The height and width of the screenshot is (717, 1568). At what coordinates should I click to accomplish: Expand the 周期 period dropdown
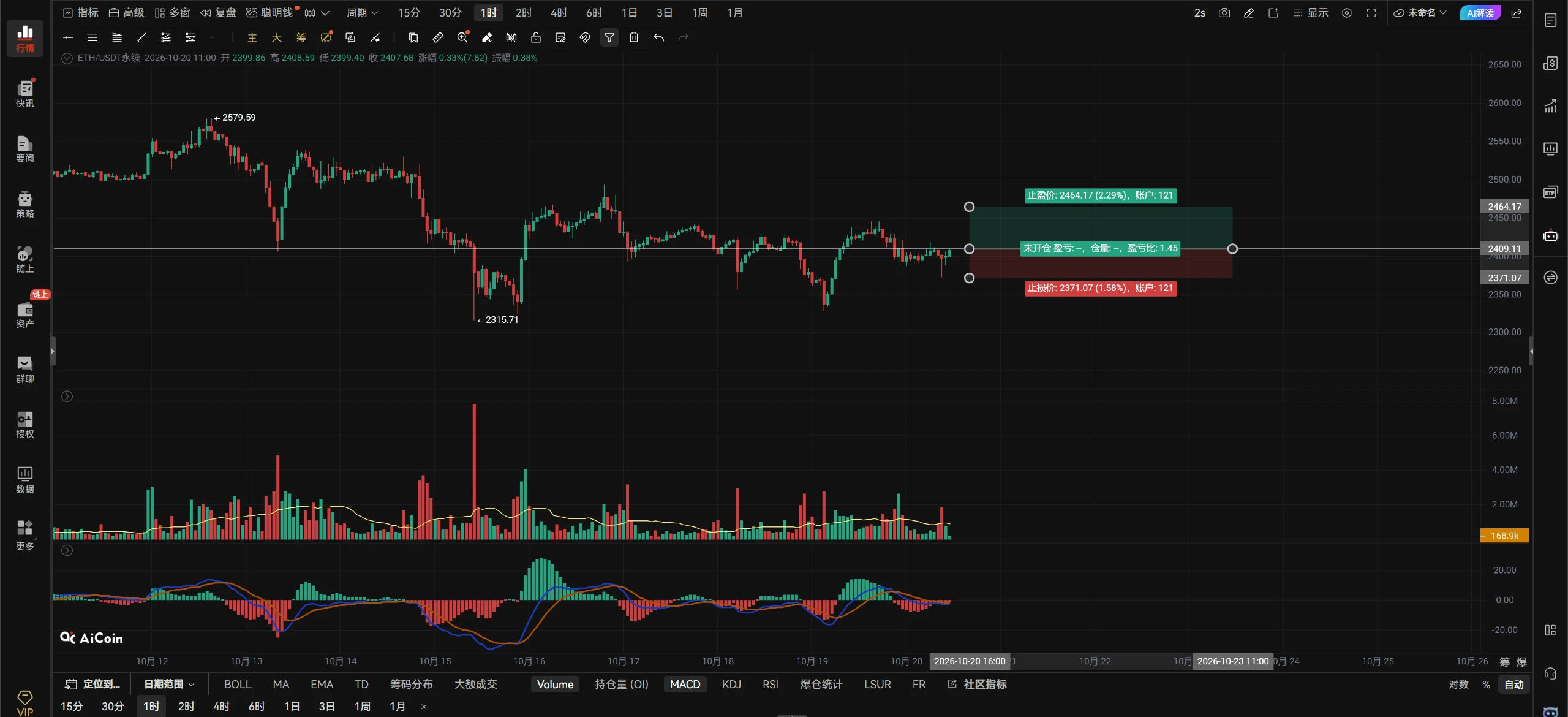click(x=362, y=13)
